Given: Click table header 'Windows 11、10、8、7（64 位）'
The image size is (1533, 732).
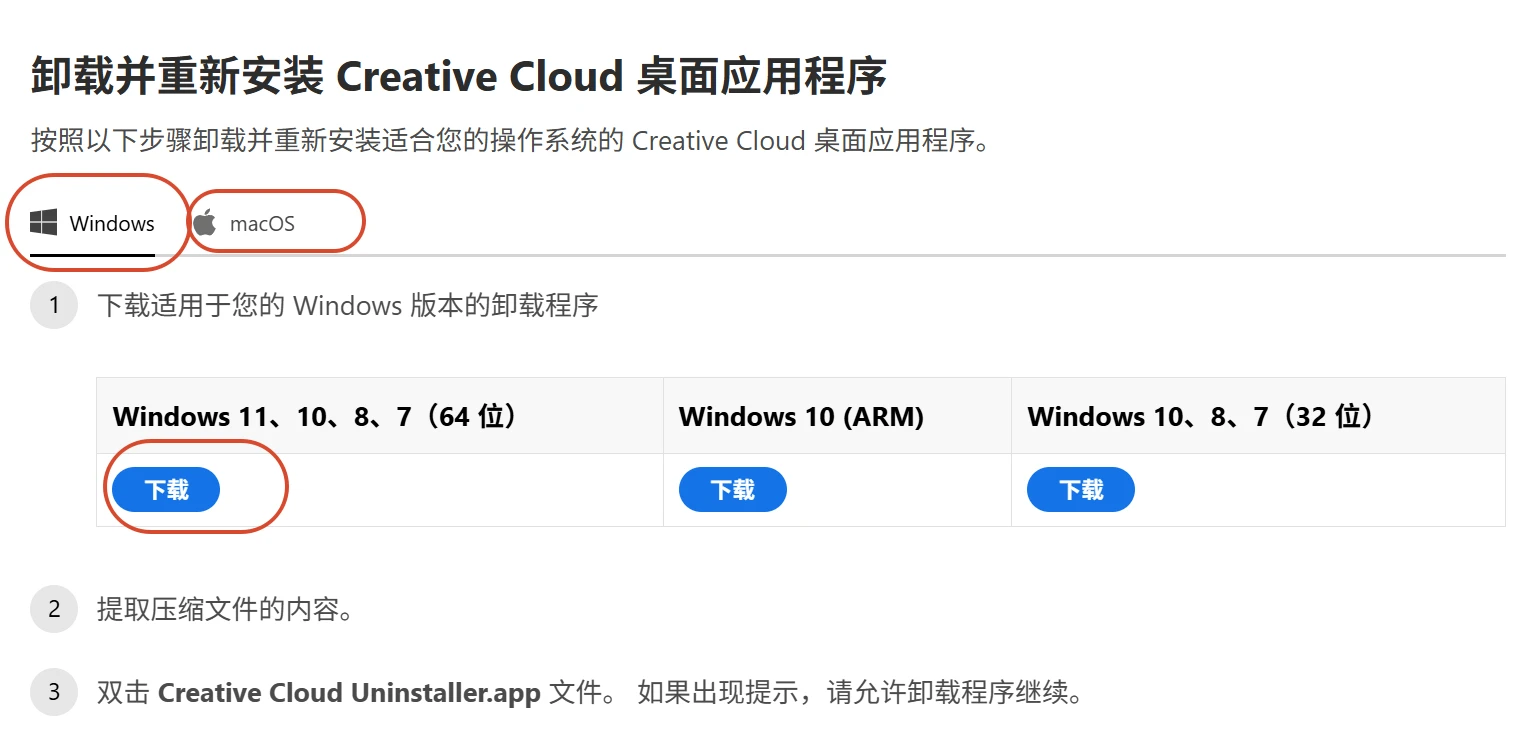Looking at the screenshot, I should [316, 416].
